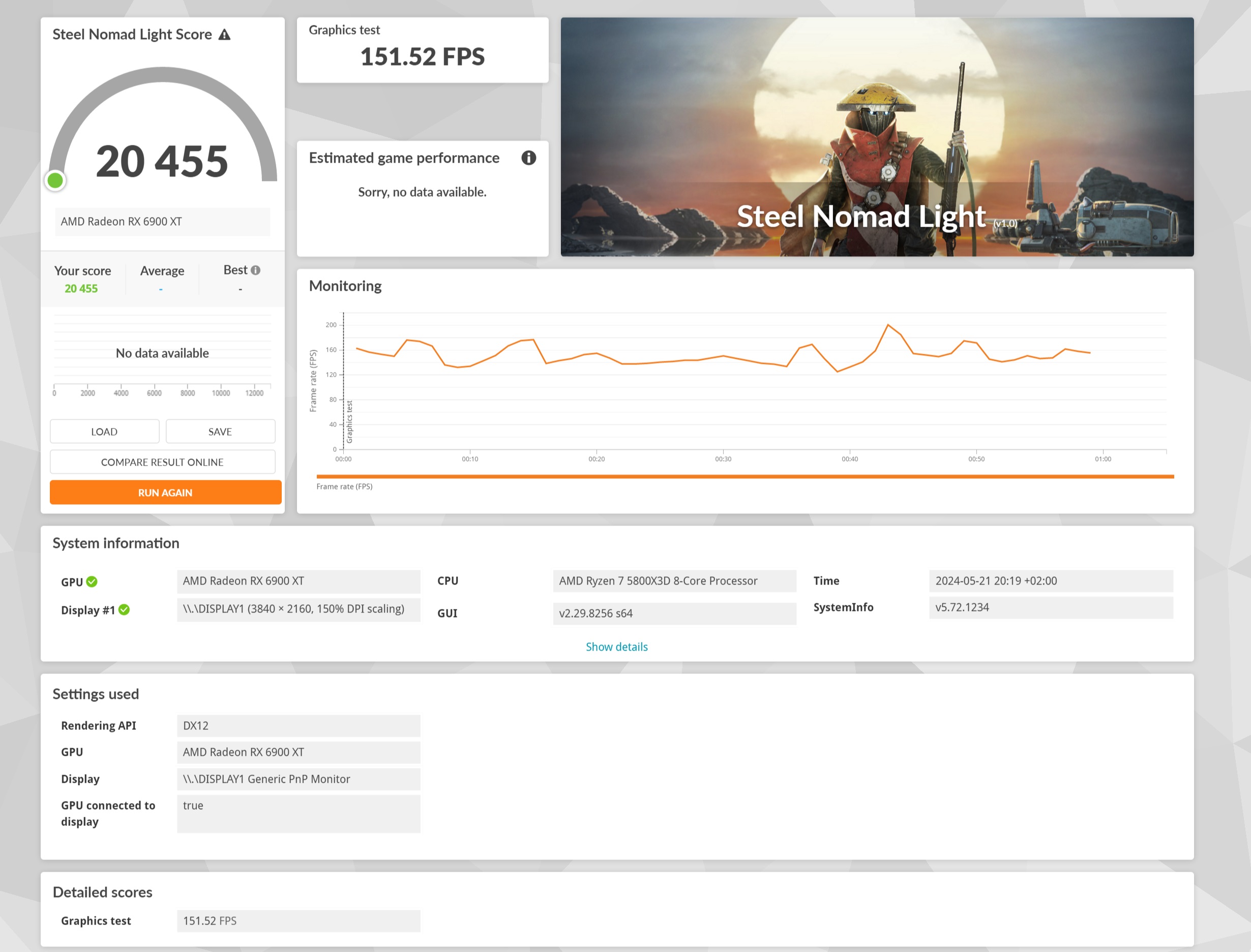The width and height of the screenshot is (1251, 952).
Task: Expand system info with Show details
Action: (x=616, y=647)
